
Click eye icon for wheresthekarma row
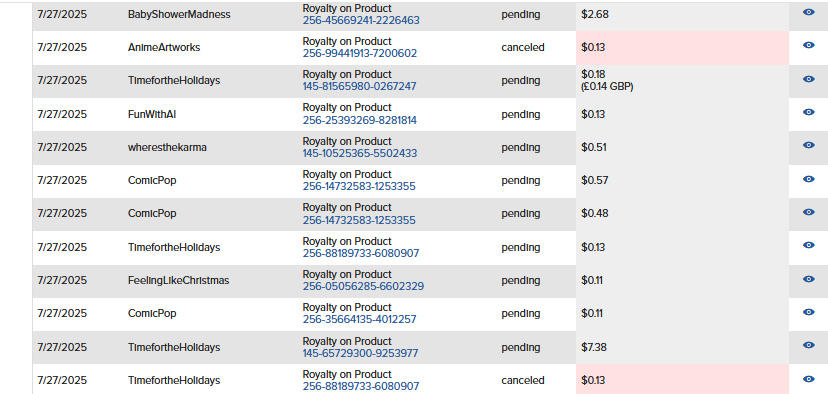point(808,145)
